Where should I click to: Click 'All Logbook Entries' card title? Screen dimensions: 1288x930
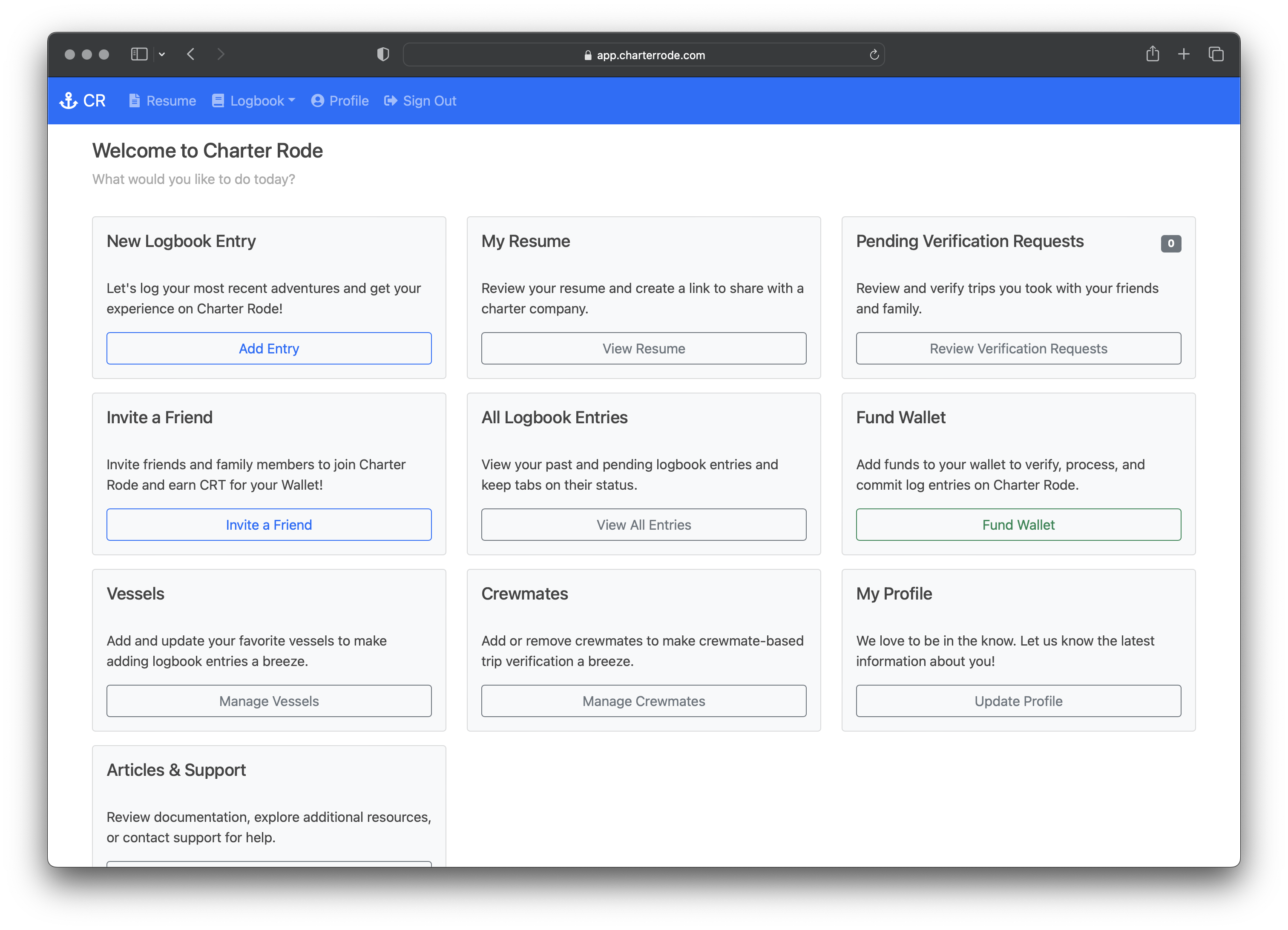pyautogui.click(x=554, y=417)
